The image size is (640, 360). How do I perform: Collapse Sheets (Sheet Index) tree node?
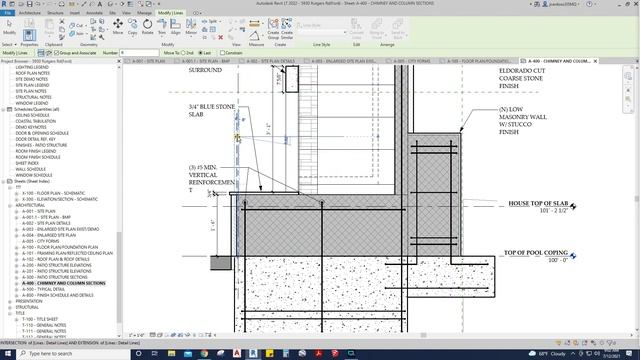click(3, 181)
